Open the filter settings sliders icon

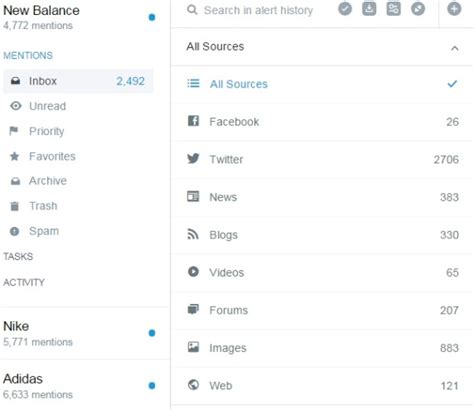click(x=393, y=9)
